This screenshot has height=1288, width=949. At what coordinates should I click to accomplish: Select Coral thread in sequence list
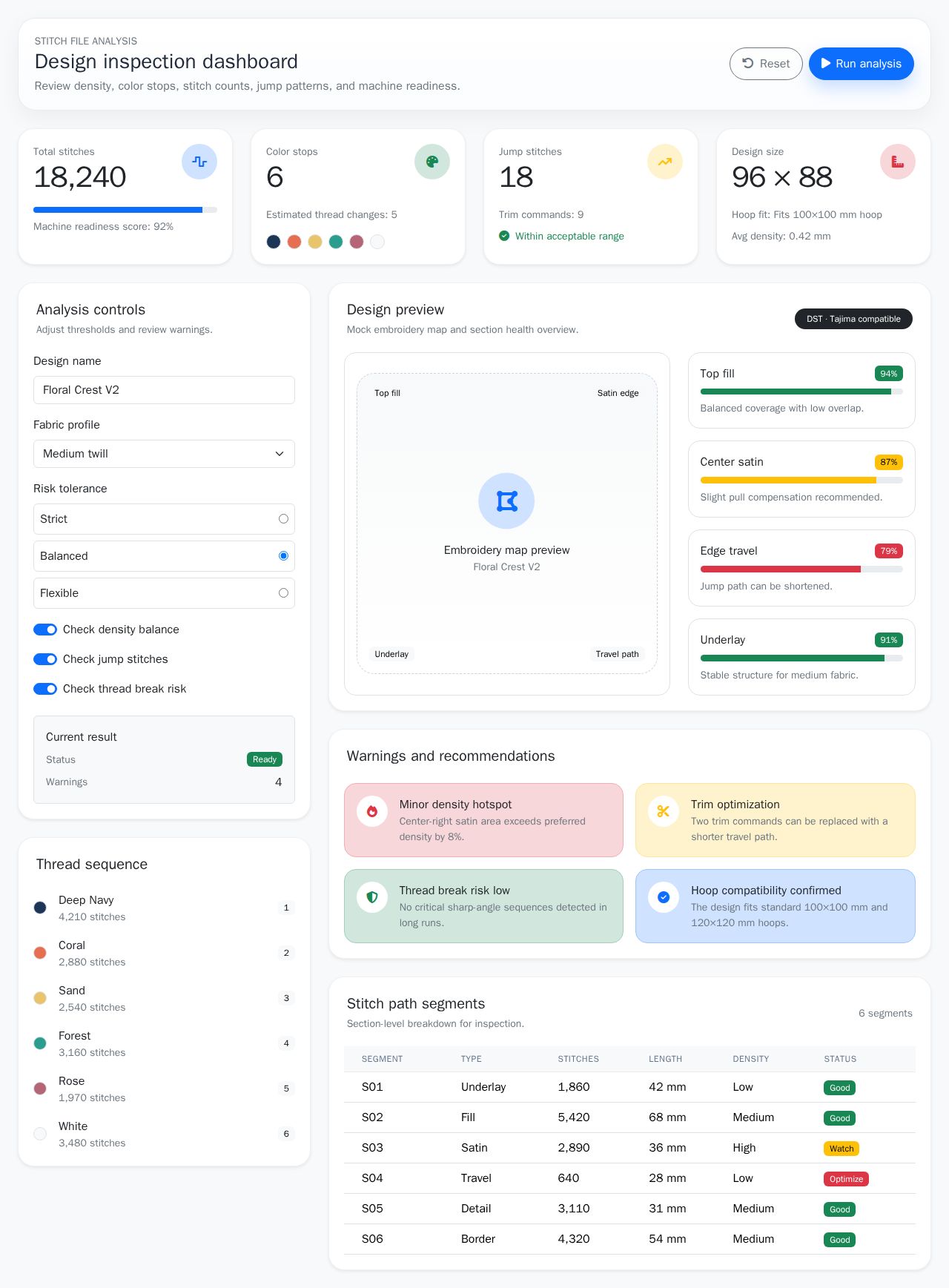[164, 953]
